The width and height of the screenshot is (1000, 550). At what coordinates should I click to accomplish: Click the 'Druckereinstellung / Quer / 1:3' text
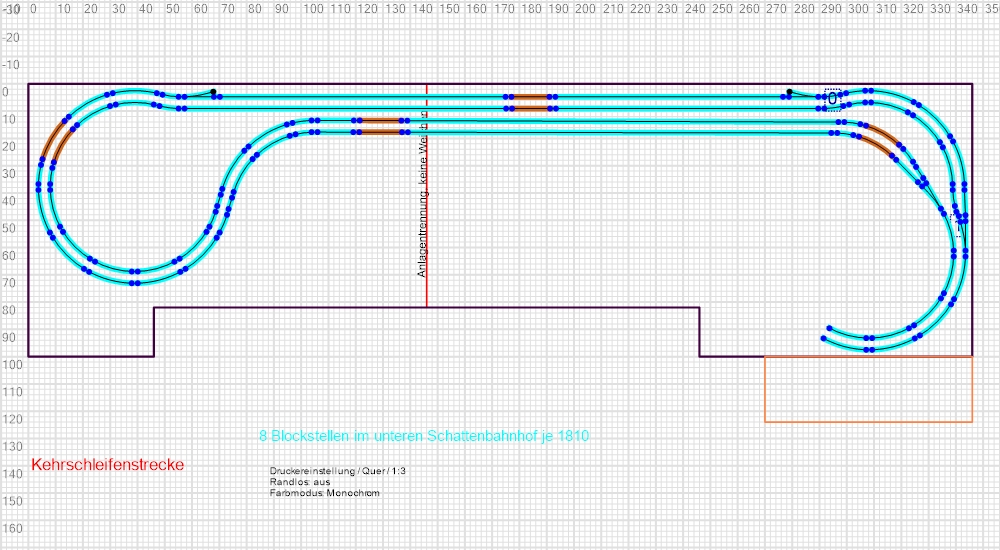(x=335, y=470)
